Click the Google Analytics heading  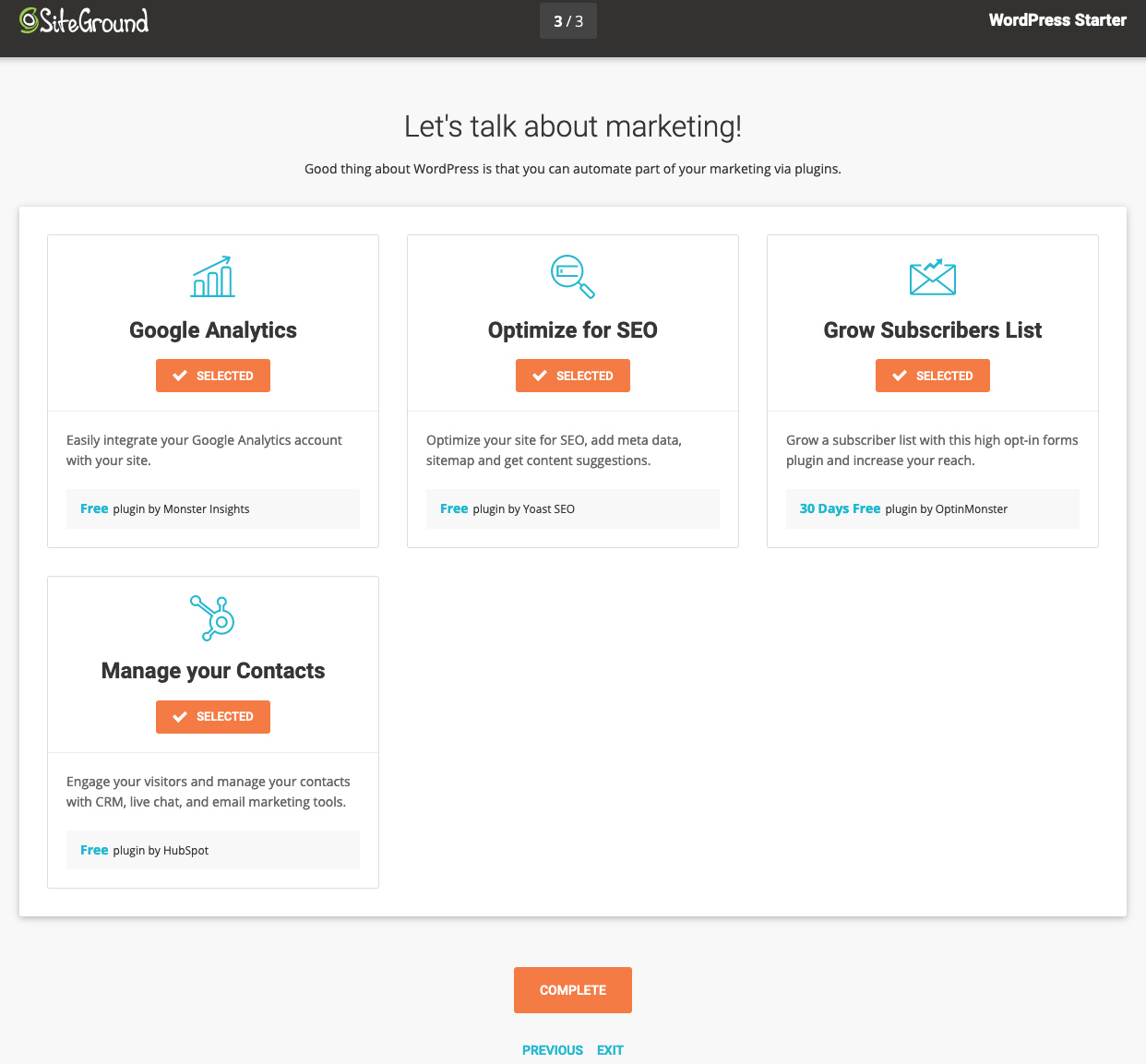pyautogui.click(x=213, y=330)
